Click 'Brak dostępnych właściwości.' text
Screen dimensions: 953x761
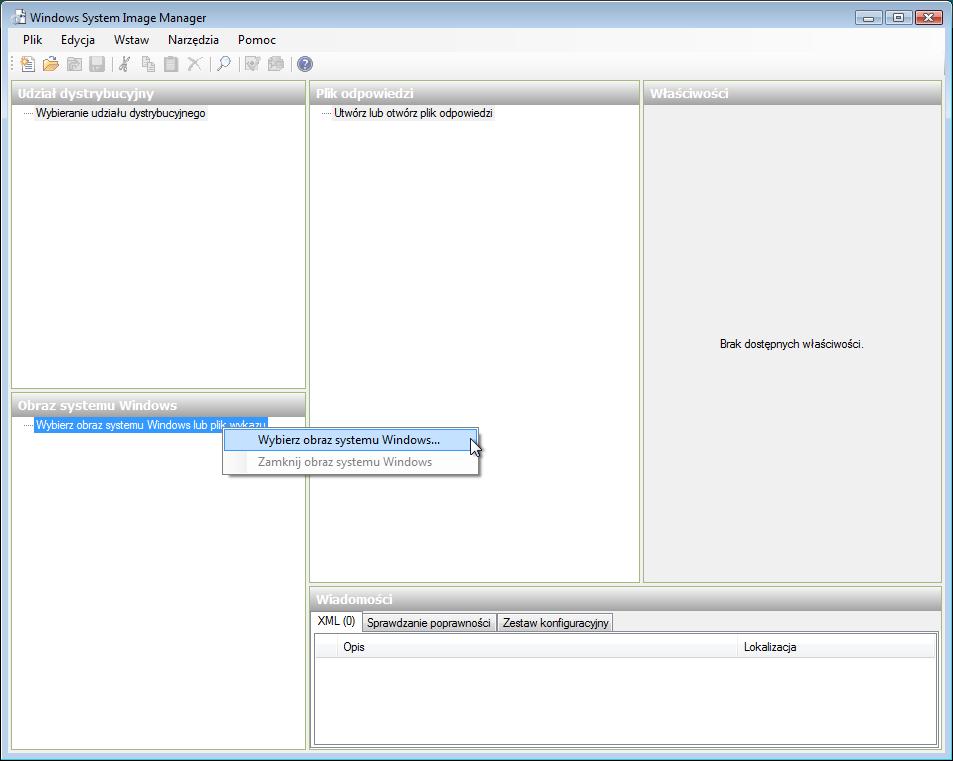791,344
